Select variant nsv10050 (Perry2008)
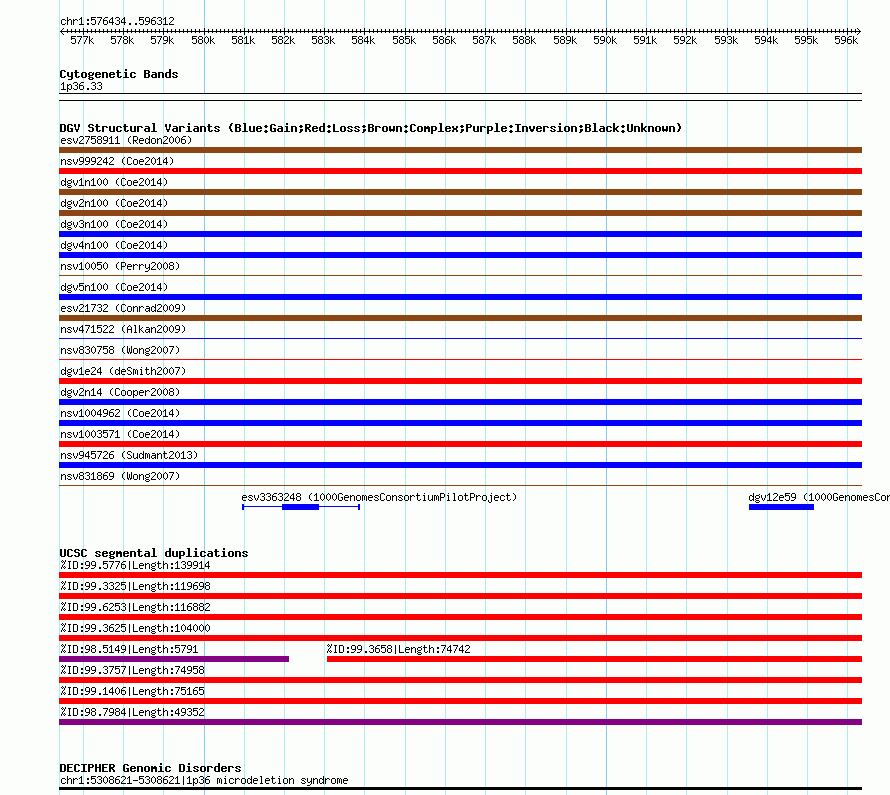The image size is (890, 795). pos(120,266)
